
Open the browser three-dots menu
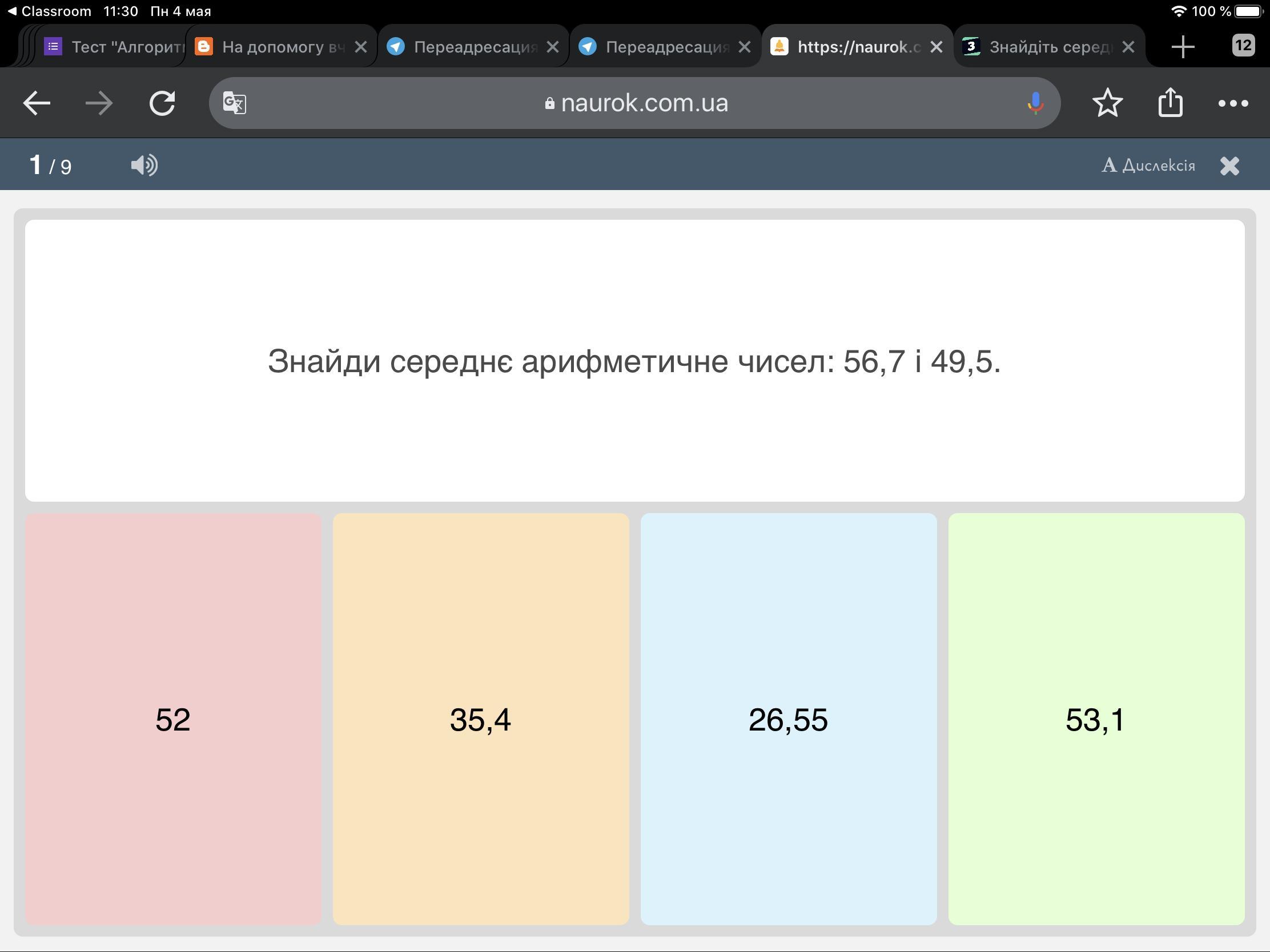(1233, 103)
